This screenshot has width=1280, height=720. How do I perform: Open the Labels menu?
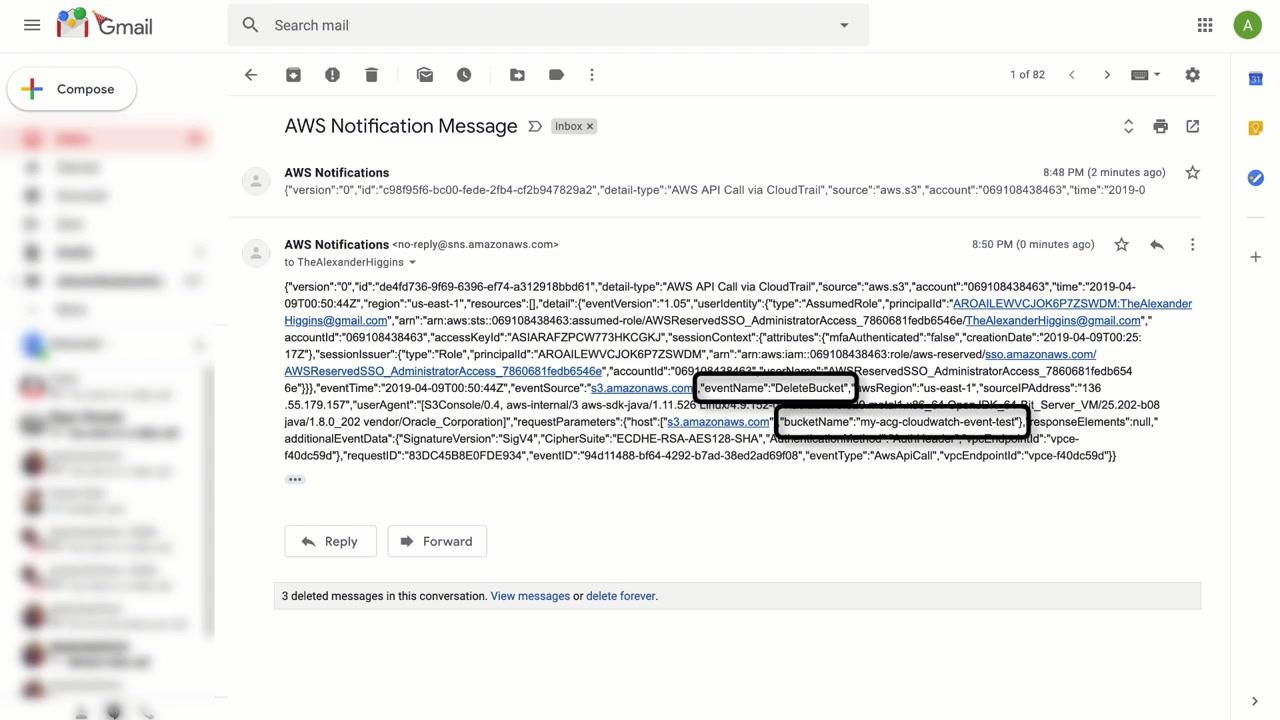(x=556, y=75)
